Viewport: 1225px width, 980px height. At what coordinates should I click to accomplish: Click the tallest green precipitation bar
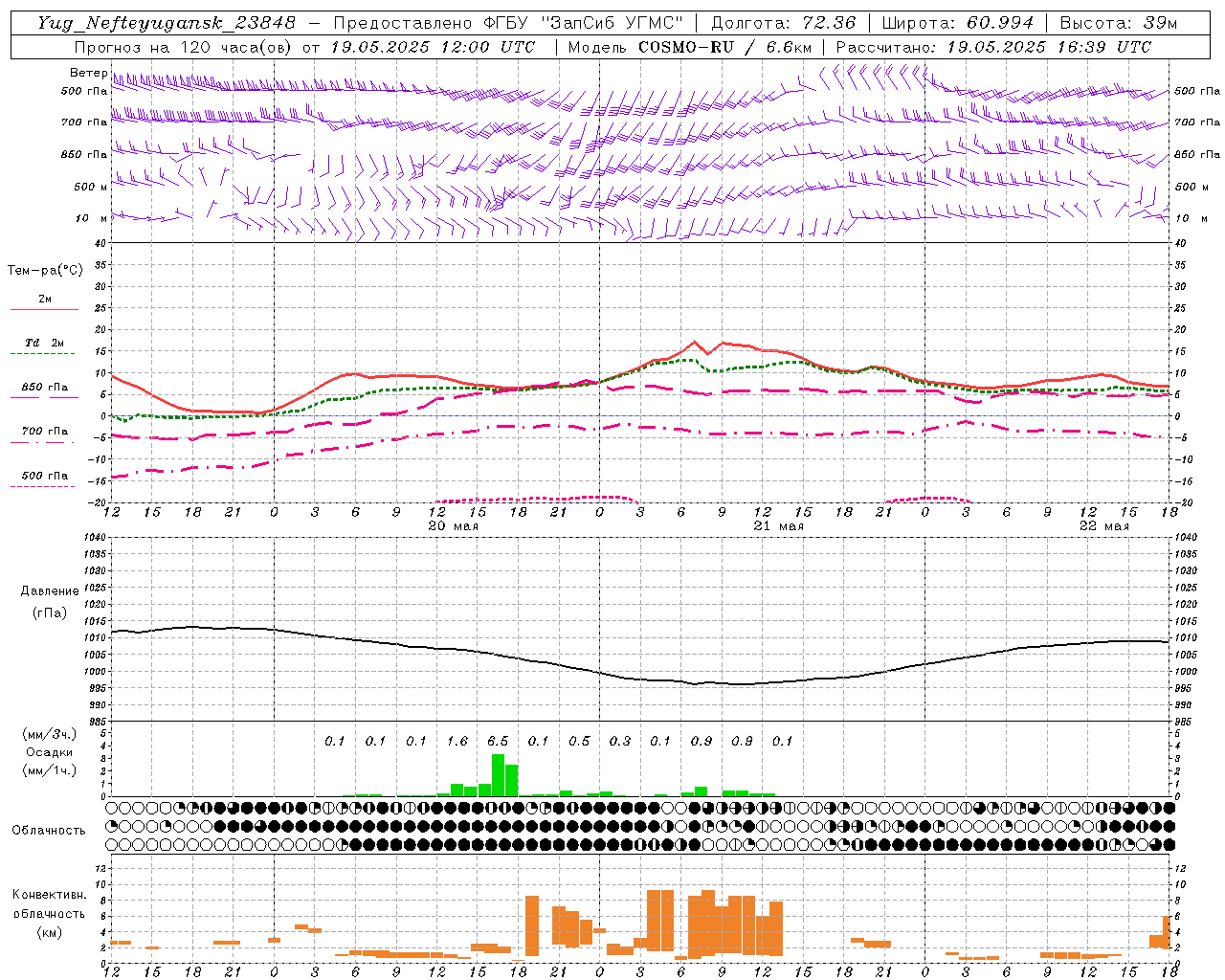[498, 775]
